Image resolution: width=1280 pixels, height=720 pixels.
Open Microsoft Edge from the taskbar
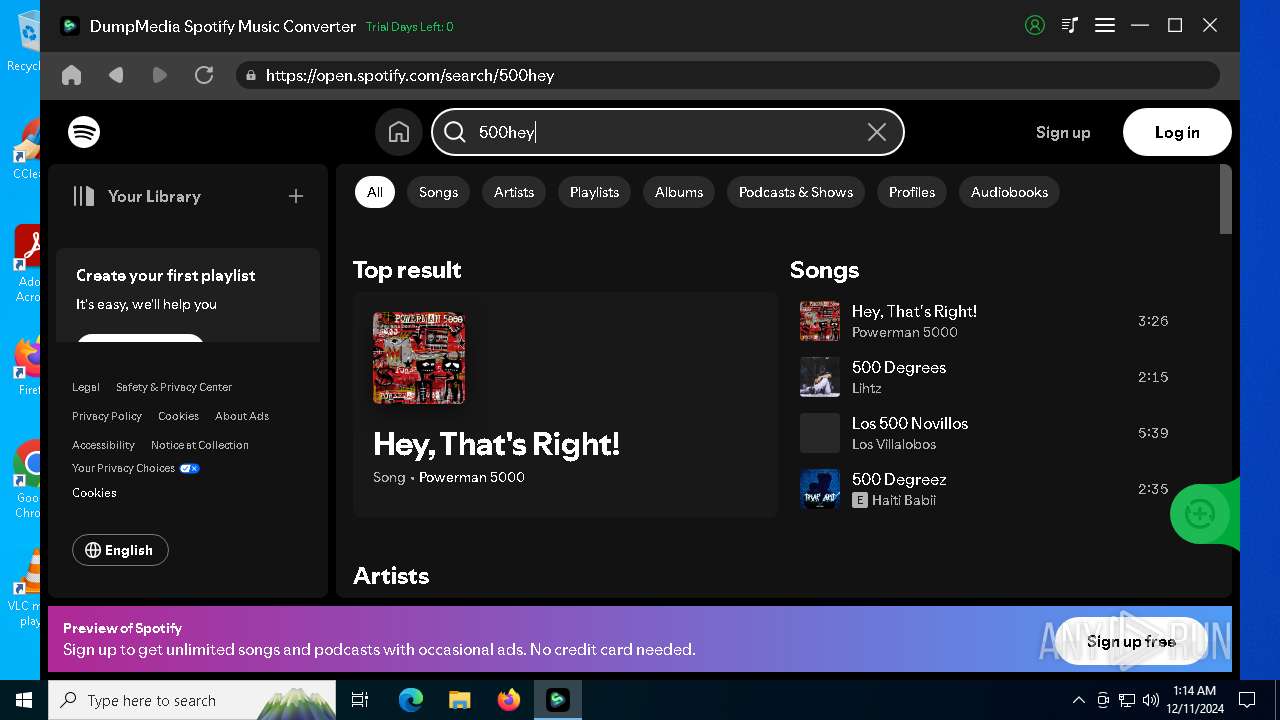coord(411,700)
